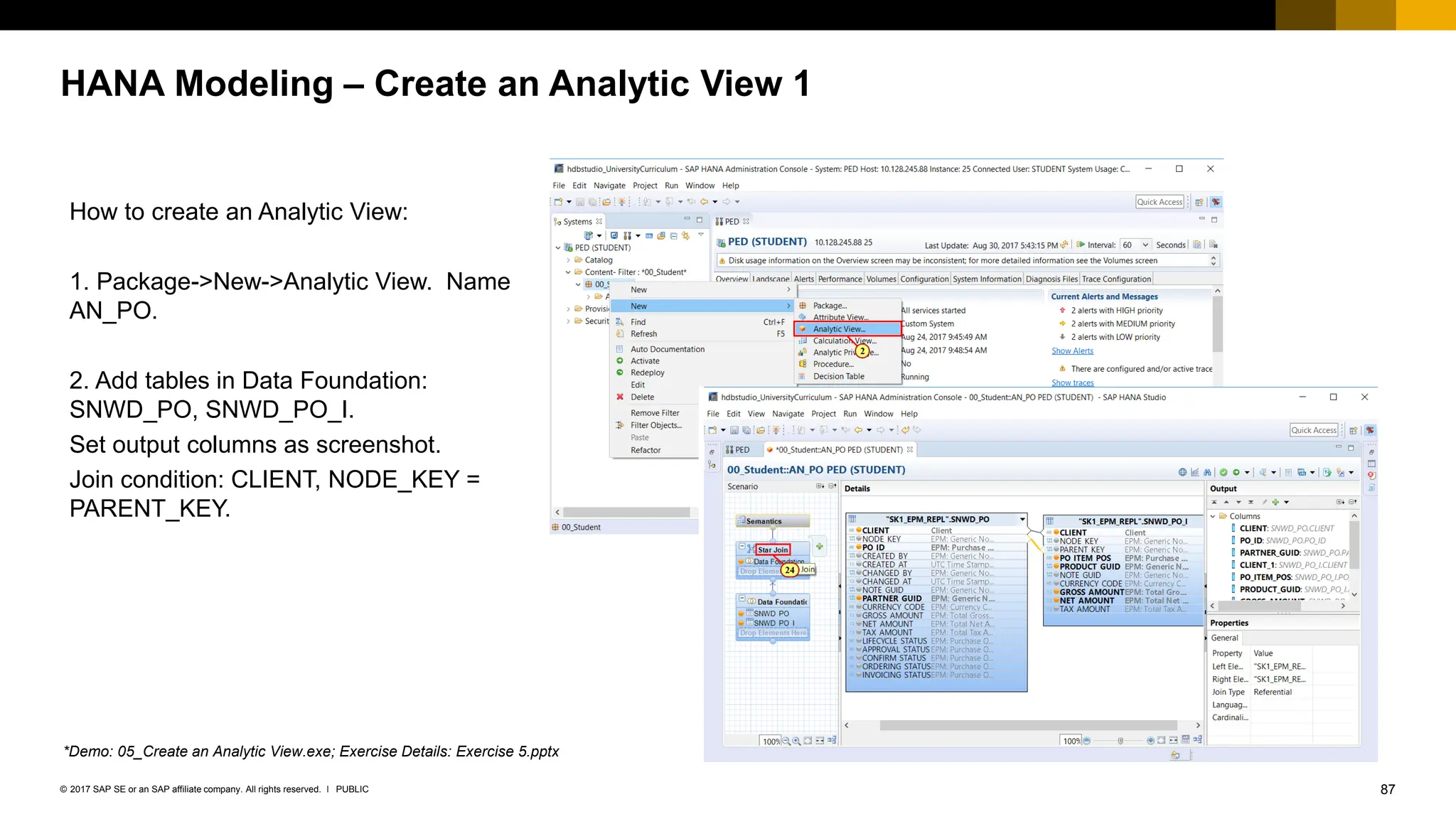Screen dimensions: 1456x819
Task: Click the SAP HANA Modeler perspective icon in AN_PO window
Action: 1370,430
